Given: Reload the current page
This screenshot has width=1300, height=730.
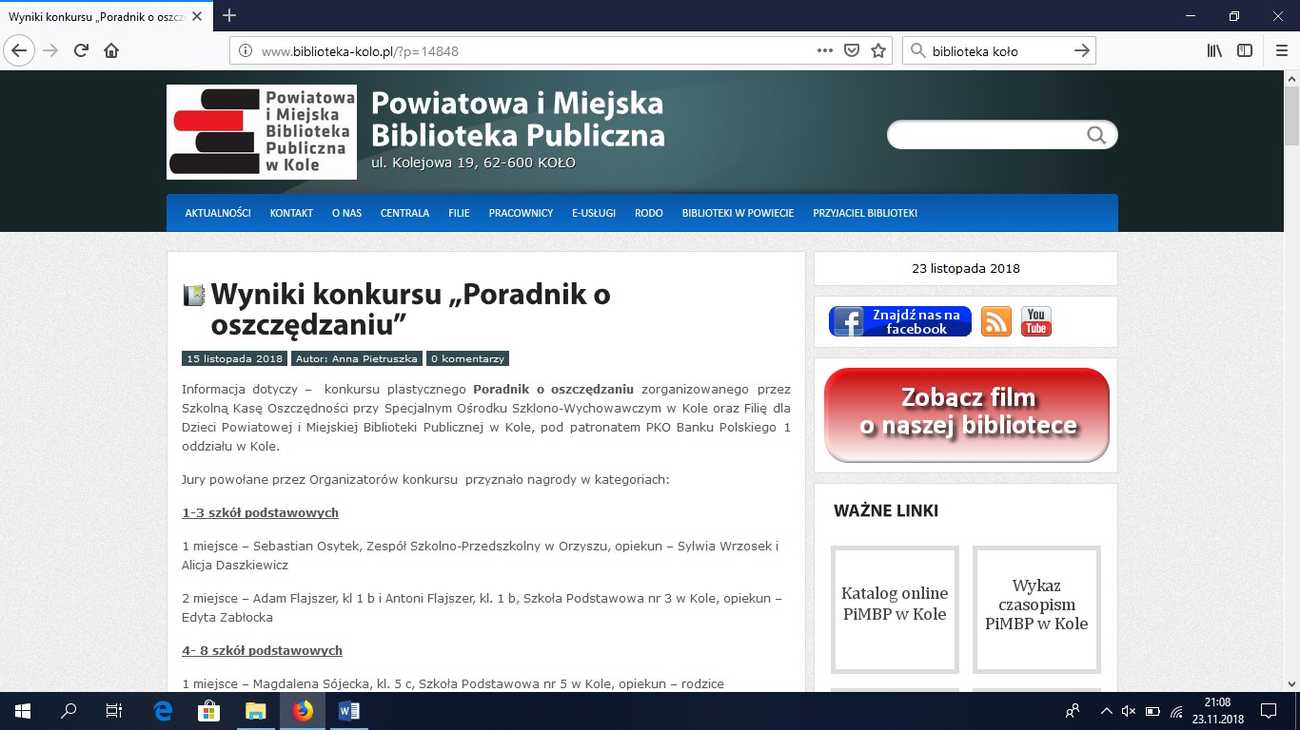Looking at the screenshot, I should 81,50.
